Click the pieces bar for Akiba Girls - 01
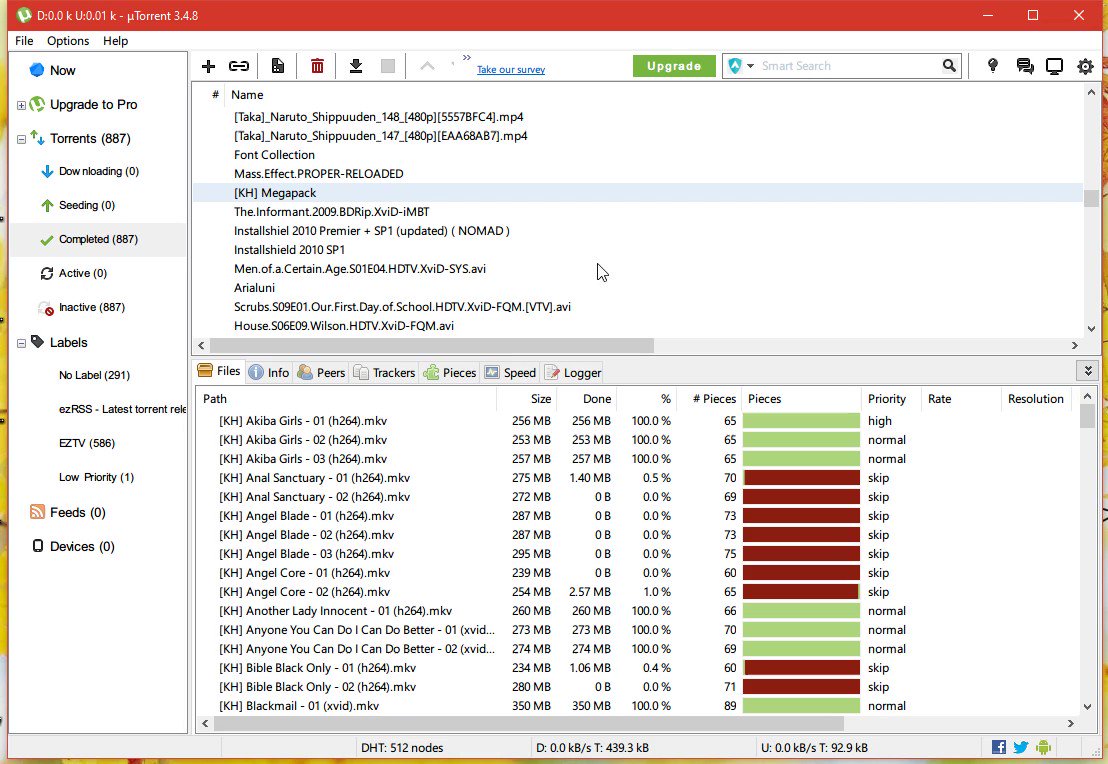 pos(801,421)
